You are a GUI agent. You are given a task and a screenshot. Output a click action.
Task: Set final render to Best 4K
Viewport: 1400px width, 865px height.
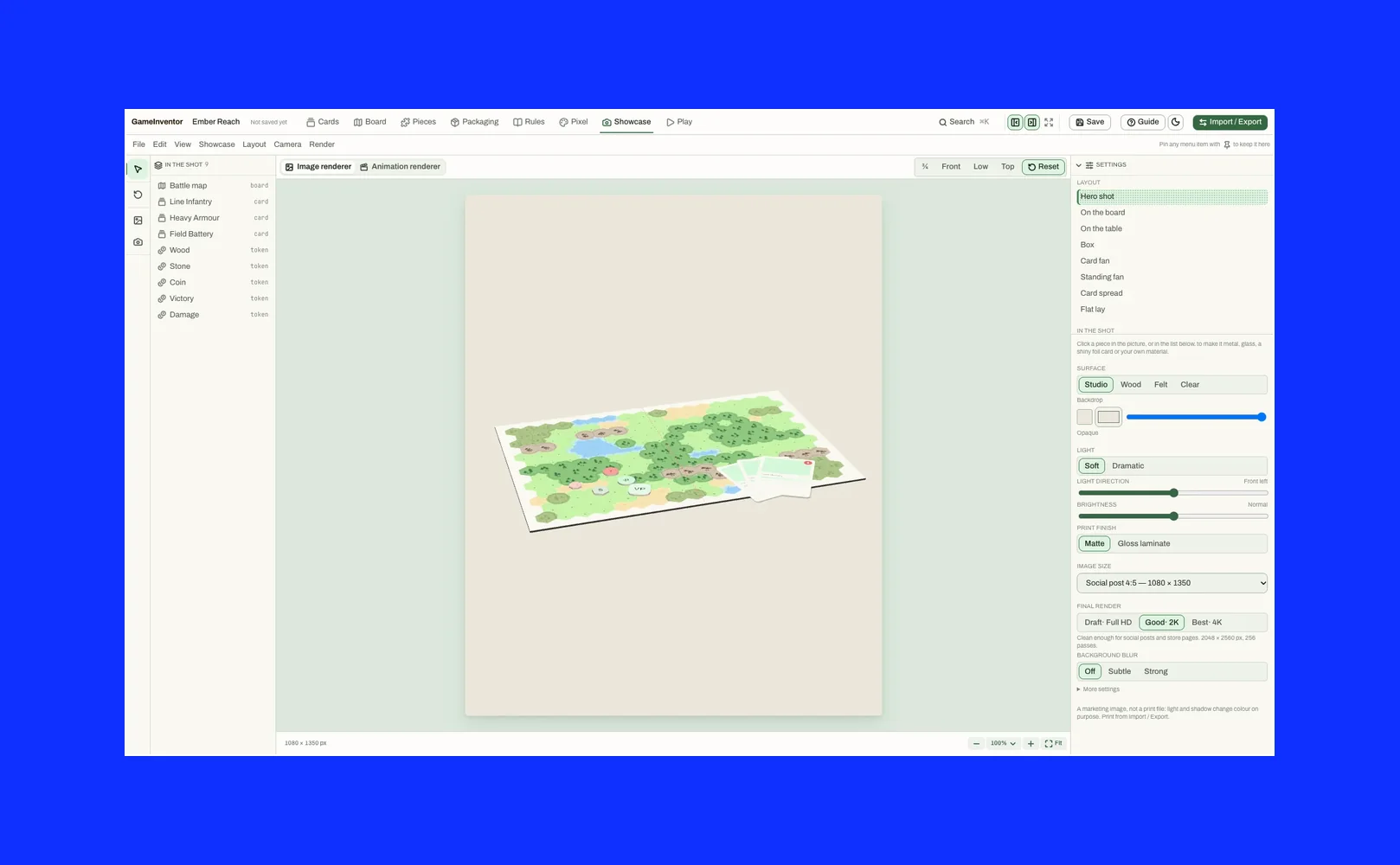pyautogui.click(x=1207, y=623)
